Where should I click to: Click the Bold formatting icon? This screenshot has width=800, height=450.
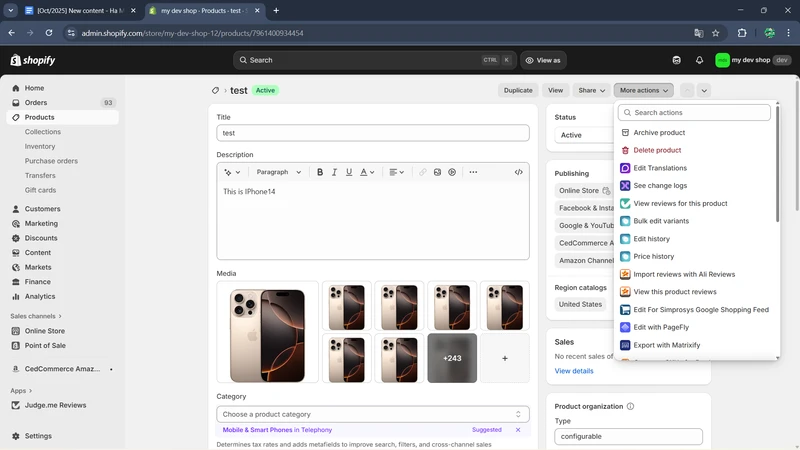pyautogui.click(x=320, y=172)
